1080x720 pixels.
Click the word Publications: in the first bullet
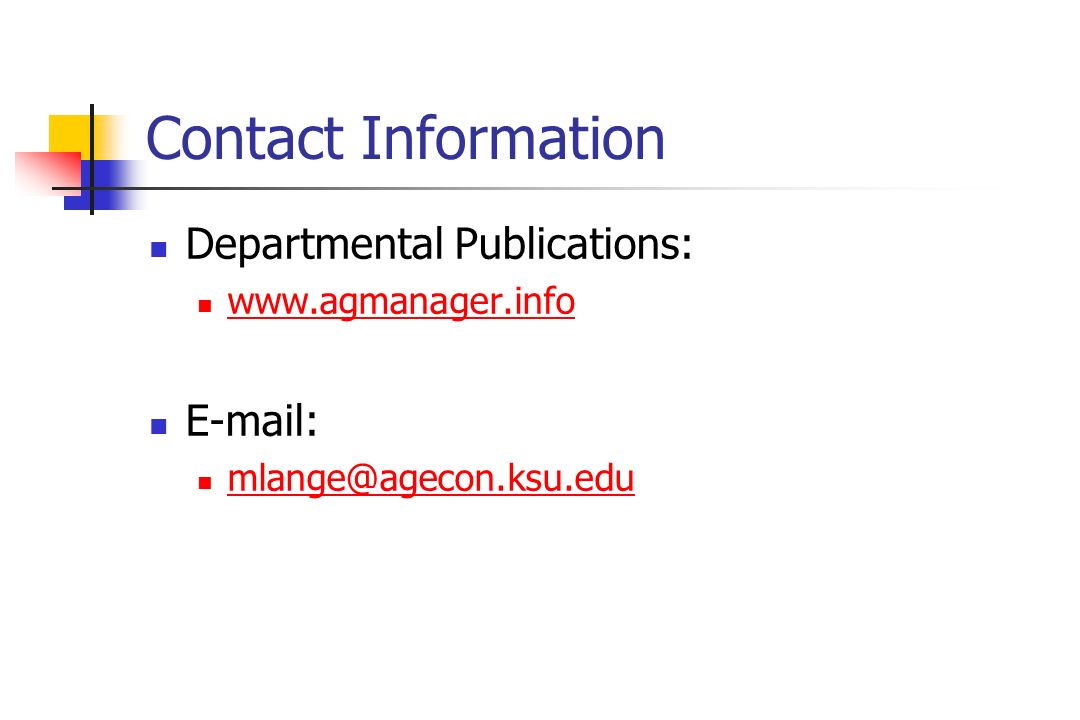573,243
